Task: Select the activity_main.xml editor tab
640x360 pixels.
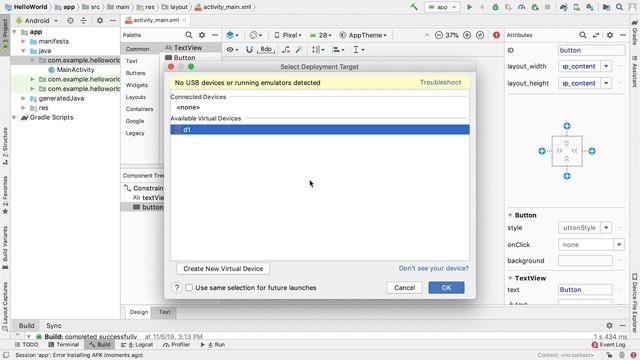Action: click(x=155, y=20)
